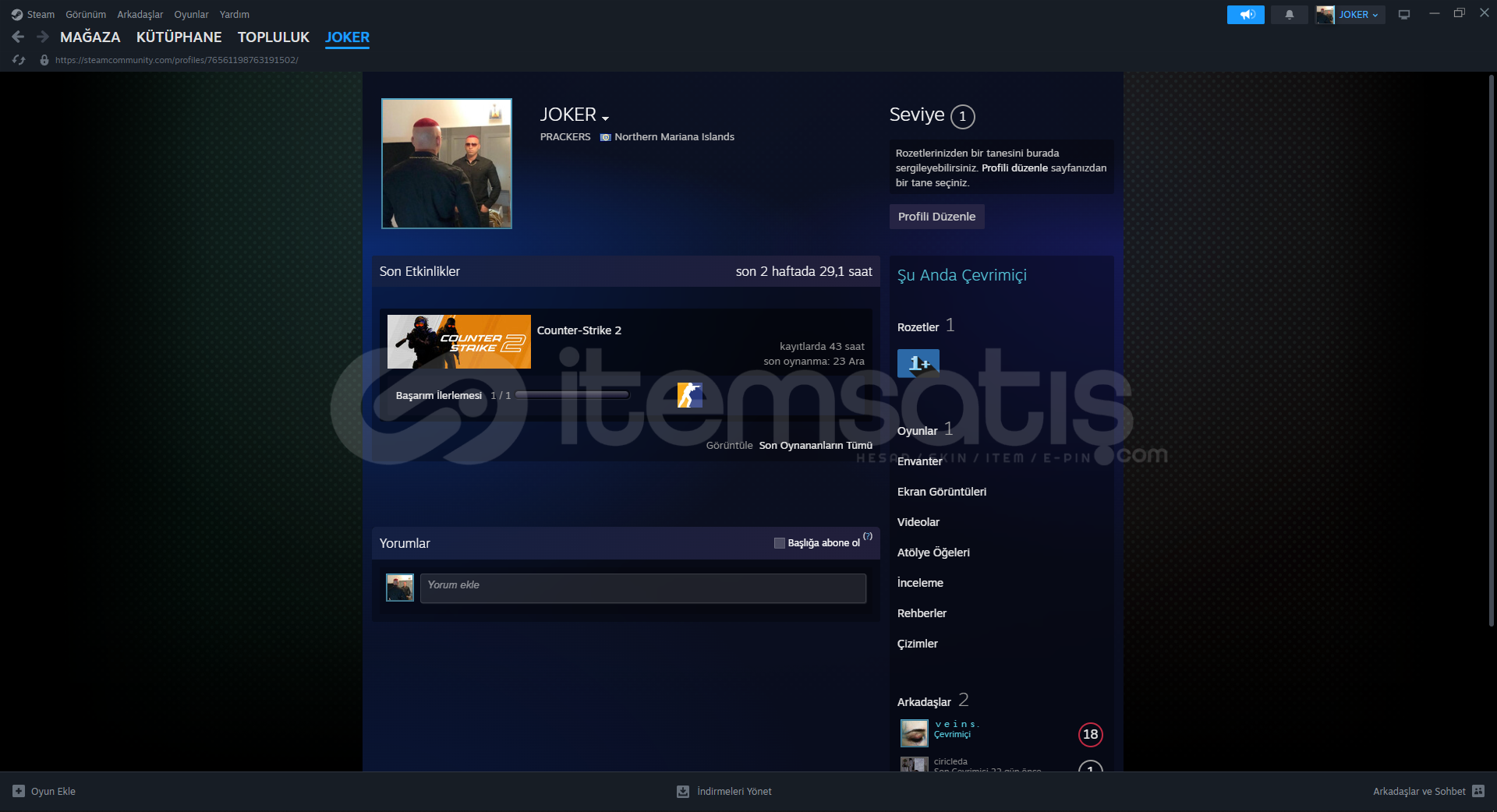Expand the JOKER profile name dropdown
The width and height of the screenshot is (1497, 812).
(x=605, y=118)
